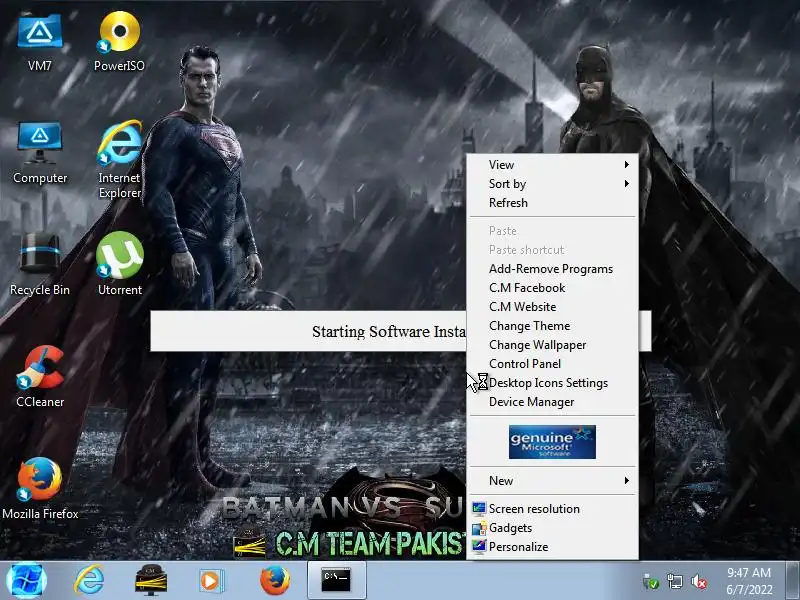Expand the Sort by submenu
Viewport: 800px width, 600px height.
(x=553, y=184)
